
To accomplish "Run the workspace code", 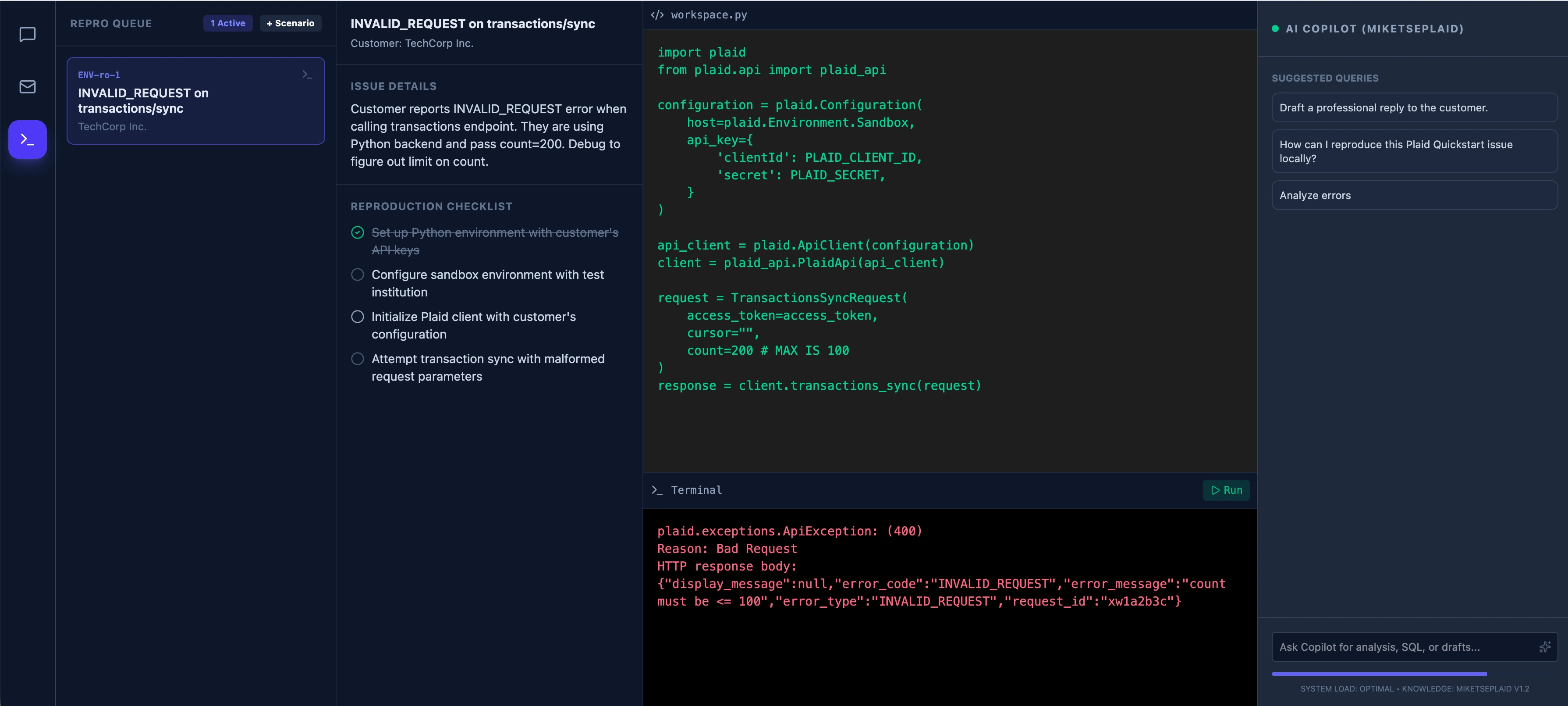I will point(1226,490).
